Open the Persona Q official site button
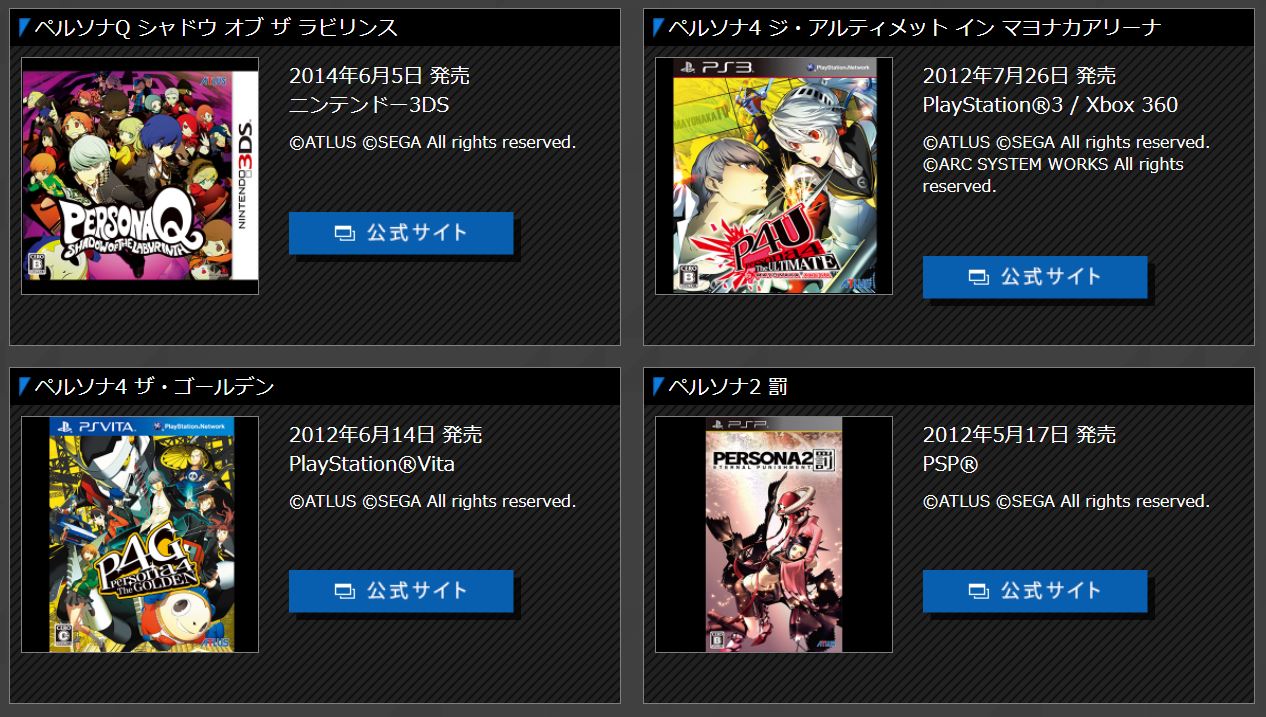This screenshot has width=1266, height=717. click(401, 233)
